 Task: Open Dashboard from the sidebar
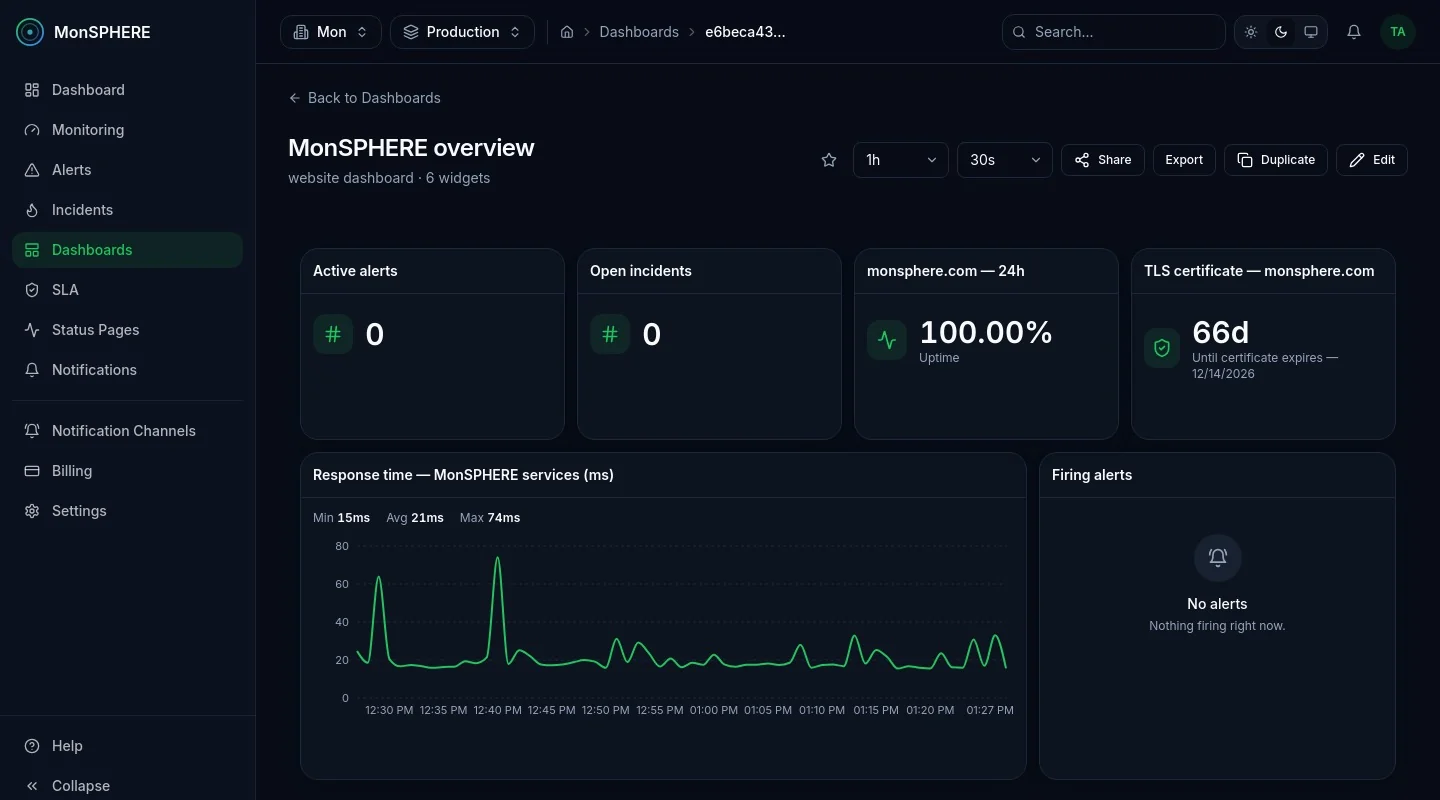(x=127, y=90)
